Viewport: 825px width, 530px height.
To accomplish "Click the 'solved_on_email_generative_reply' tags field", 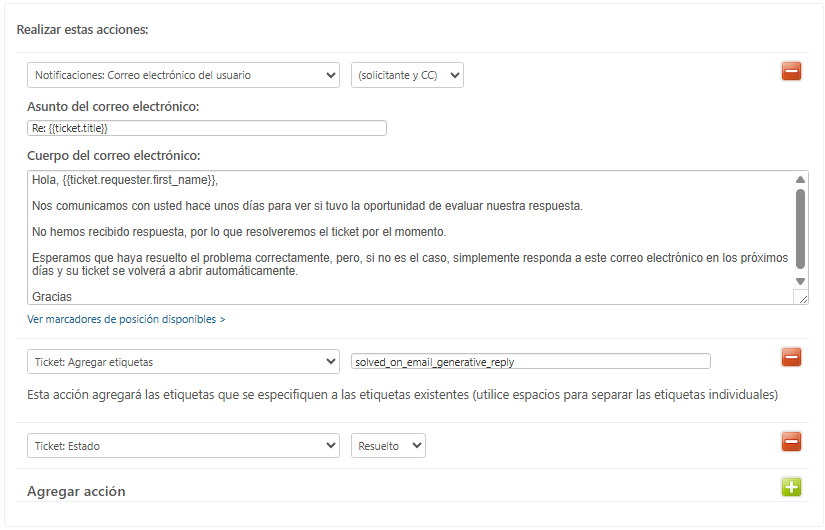I will click(530, 361).
